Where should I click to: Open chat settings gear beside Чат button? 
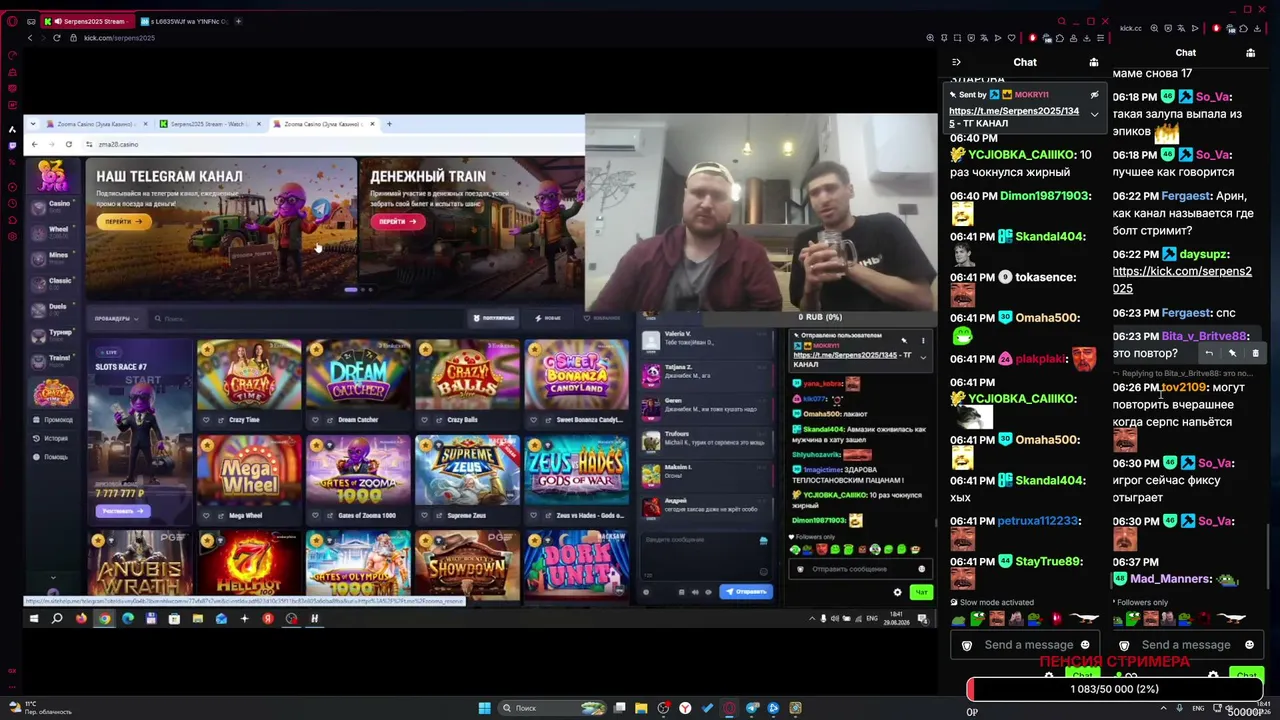897,592
